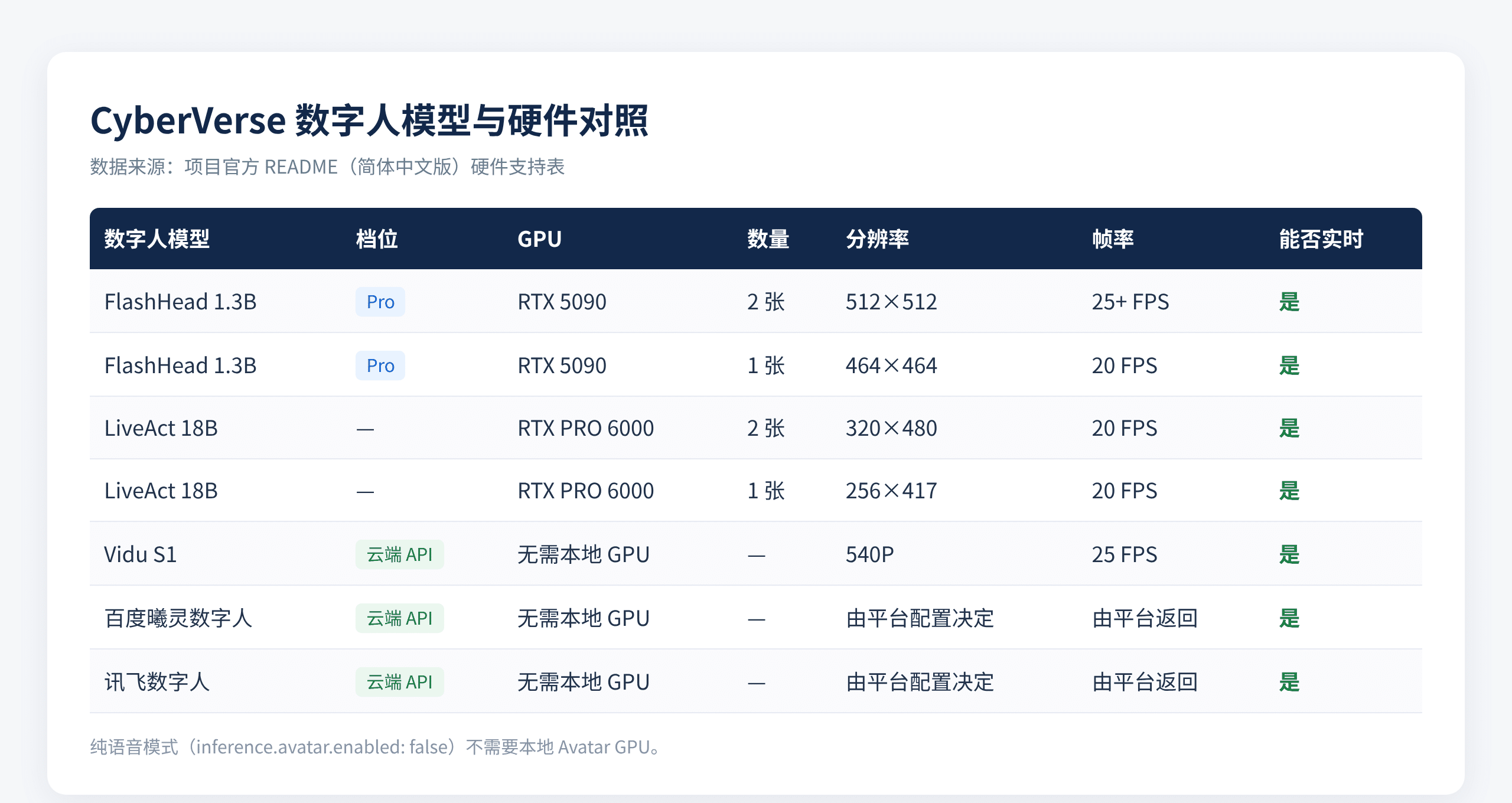This screenshot has height=803, width=1512.
Task: Click the Pro badge in the 464×464 row
Action: pyautogui.click(x=380, y=365)
